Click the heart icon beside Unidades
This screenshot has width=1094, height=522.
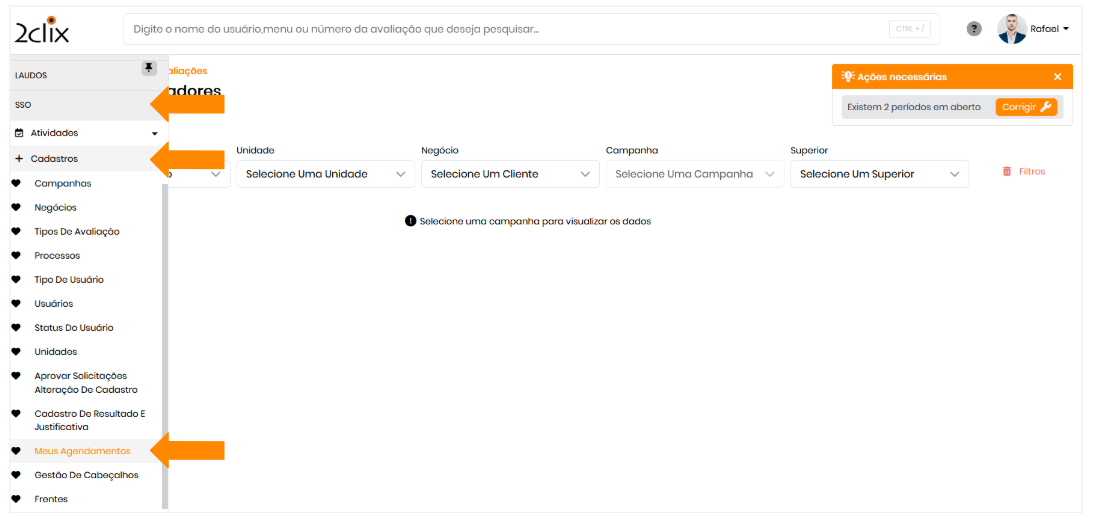pos(16,352)
